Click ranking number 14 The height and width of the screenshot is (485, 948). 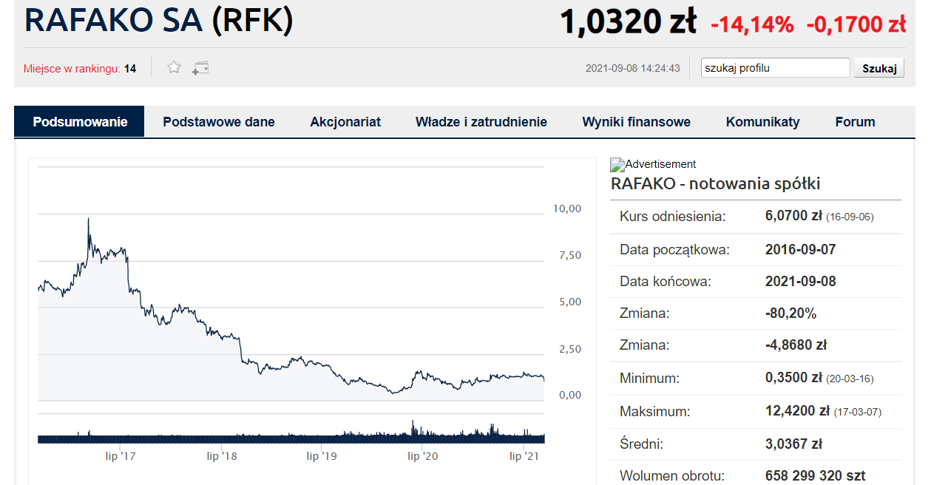point(130,68)
